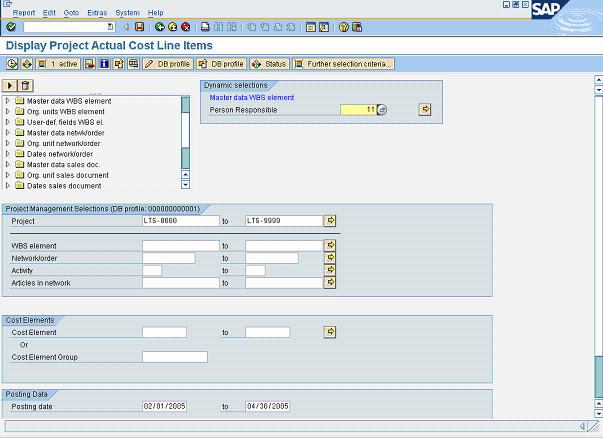This screenshot has height=438, width=603.
Task: Open multiple selection for Person Responsible
Action: pyautogui.click(x=425, y=110)
